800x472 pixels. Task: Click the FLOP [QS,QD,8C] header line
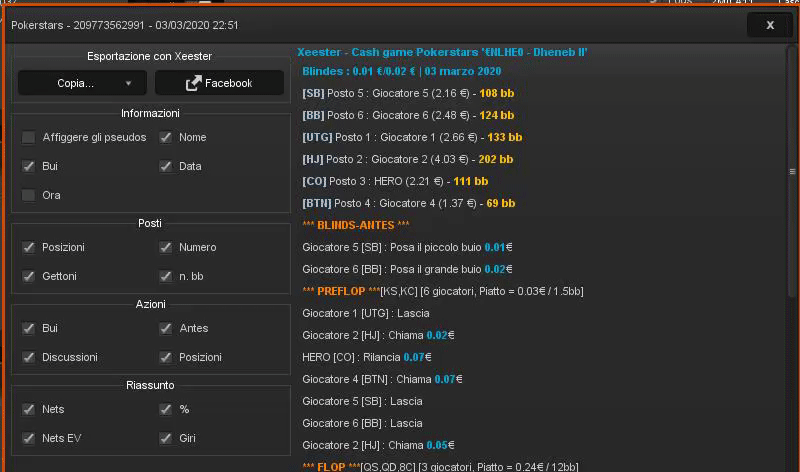click(440, 466)
